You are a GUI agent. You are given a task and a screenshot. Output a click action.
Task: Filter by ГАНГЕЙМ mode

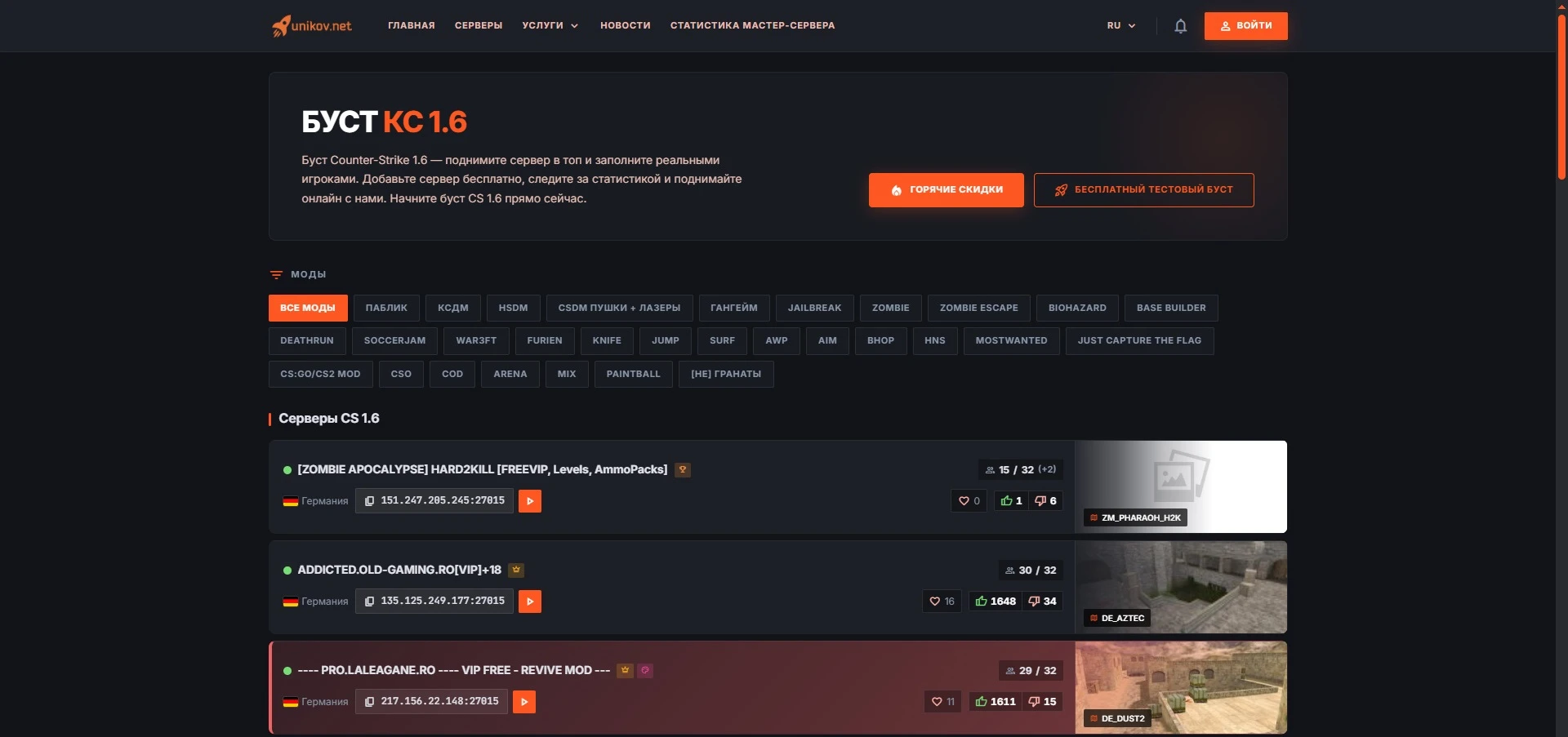[734, 309]
